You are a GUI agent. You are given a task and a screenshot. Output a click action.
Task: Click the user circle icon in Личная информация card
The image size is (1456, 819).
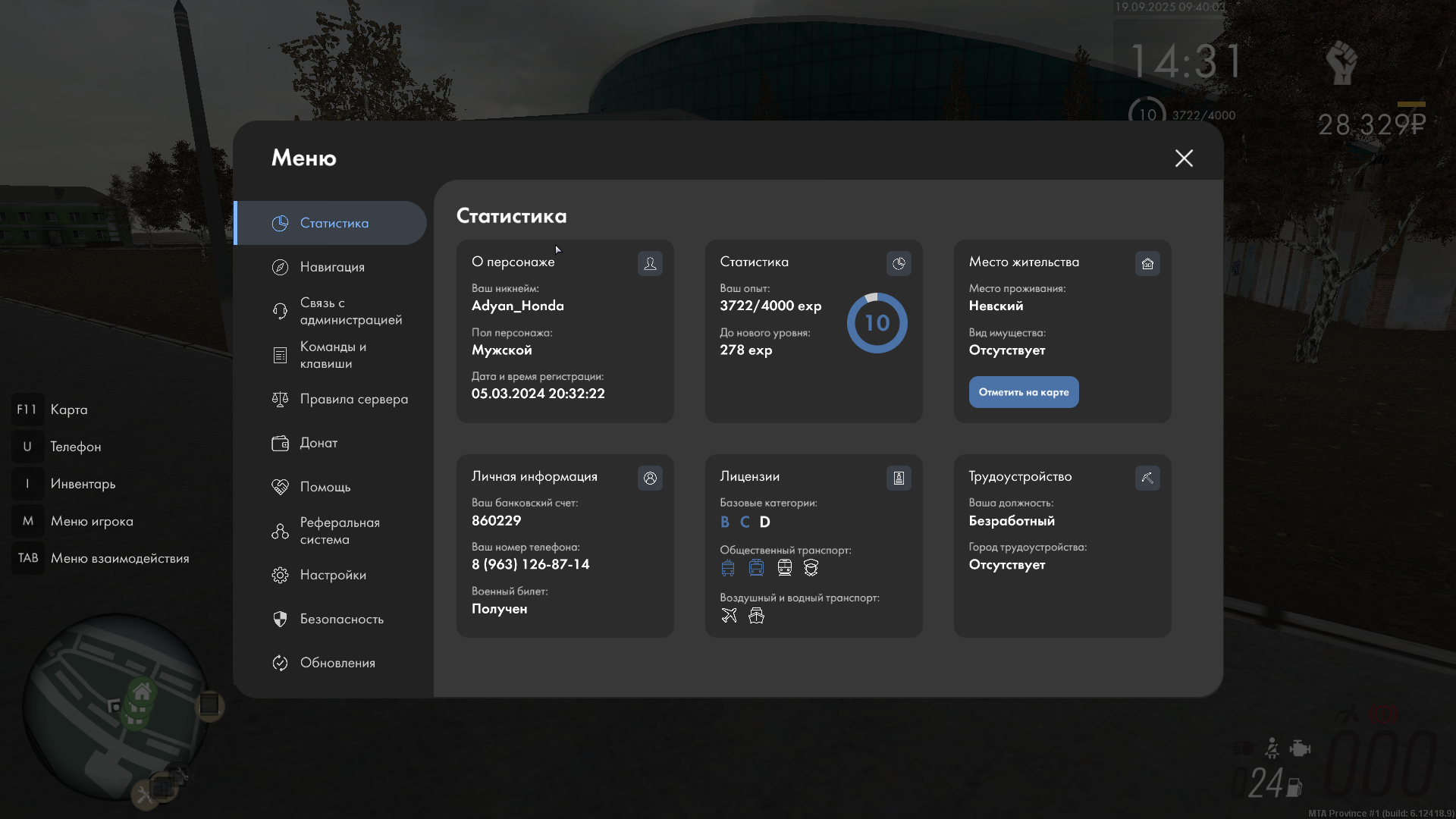650,478
